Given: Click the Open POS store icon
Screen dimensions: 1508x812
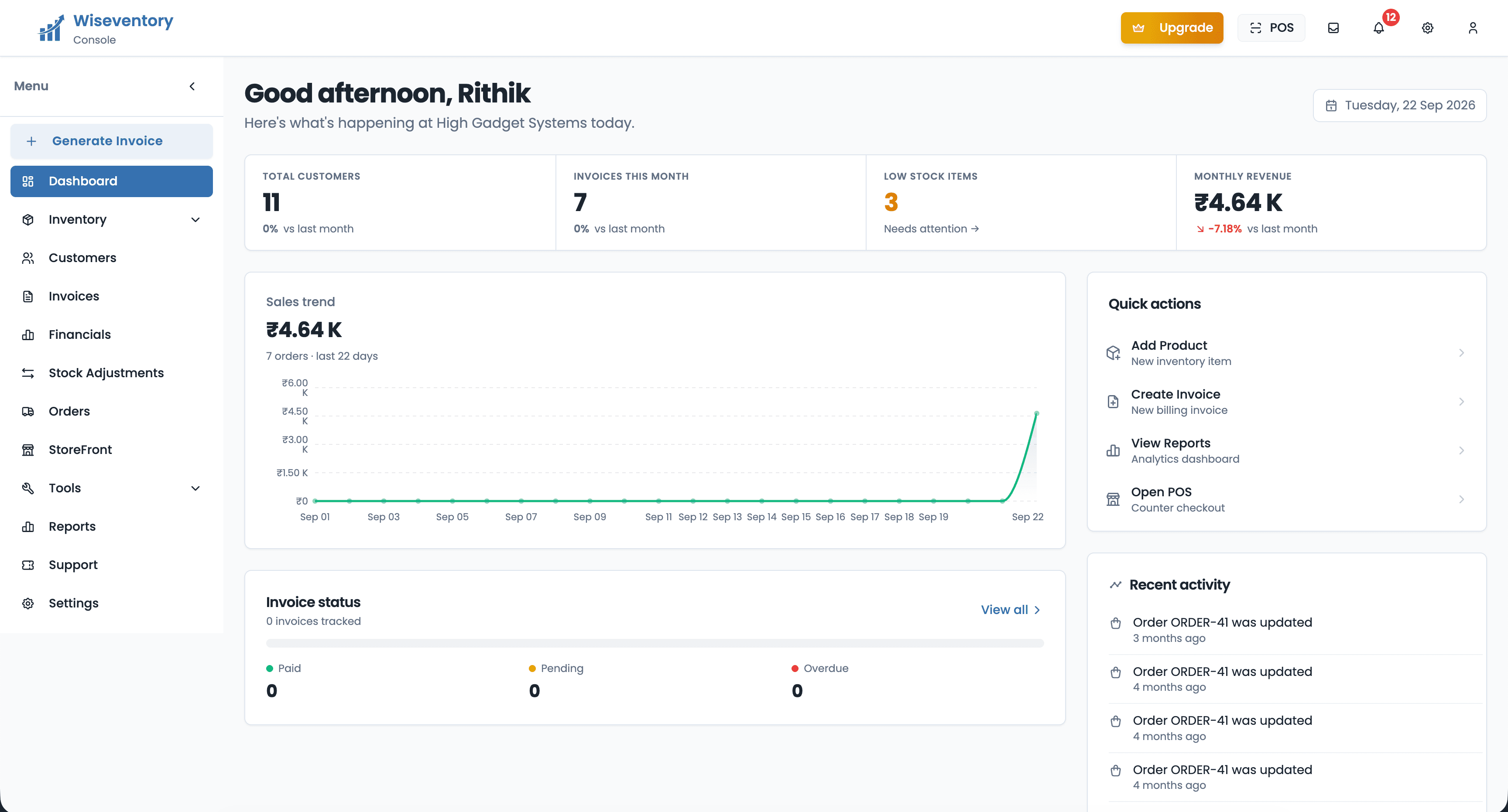Looking at the screenshot, I should tap(1113, 500).
